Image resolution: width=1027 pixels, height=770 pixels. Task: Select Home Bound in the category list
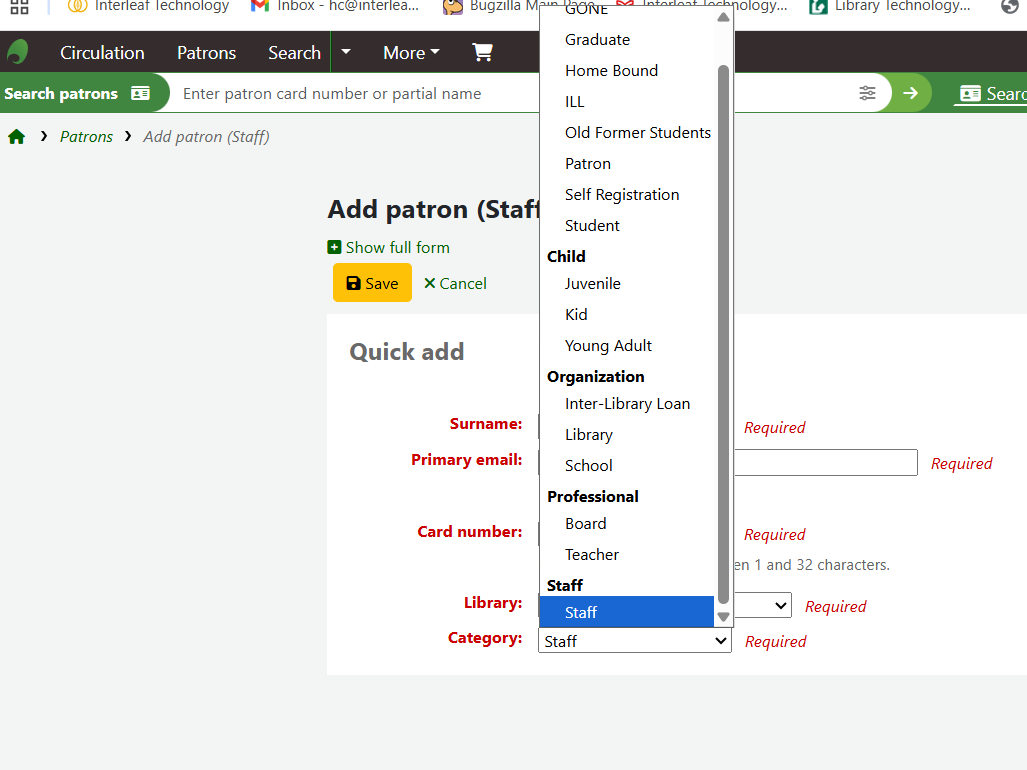[626, 71]
